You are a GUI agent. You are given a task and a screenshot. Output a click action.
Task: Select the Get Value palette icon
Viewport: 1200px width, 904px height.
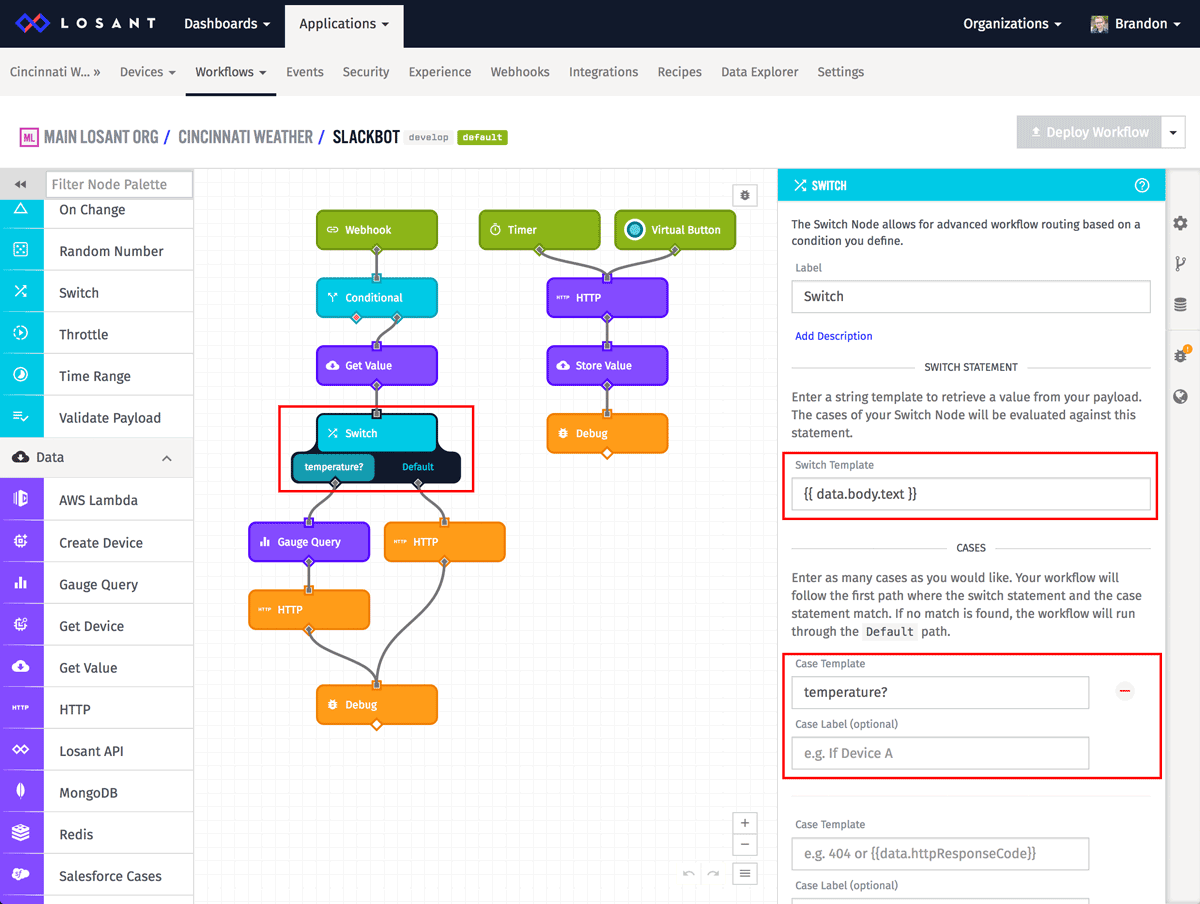[21, 667]
